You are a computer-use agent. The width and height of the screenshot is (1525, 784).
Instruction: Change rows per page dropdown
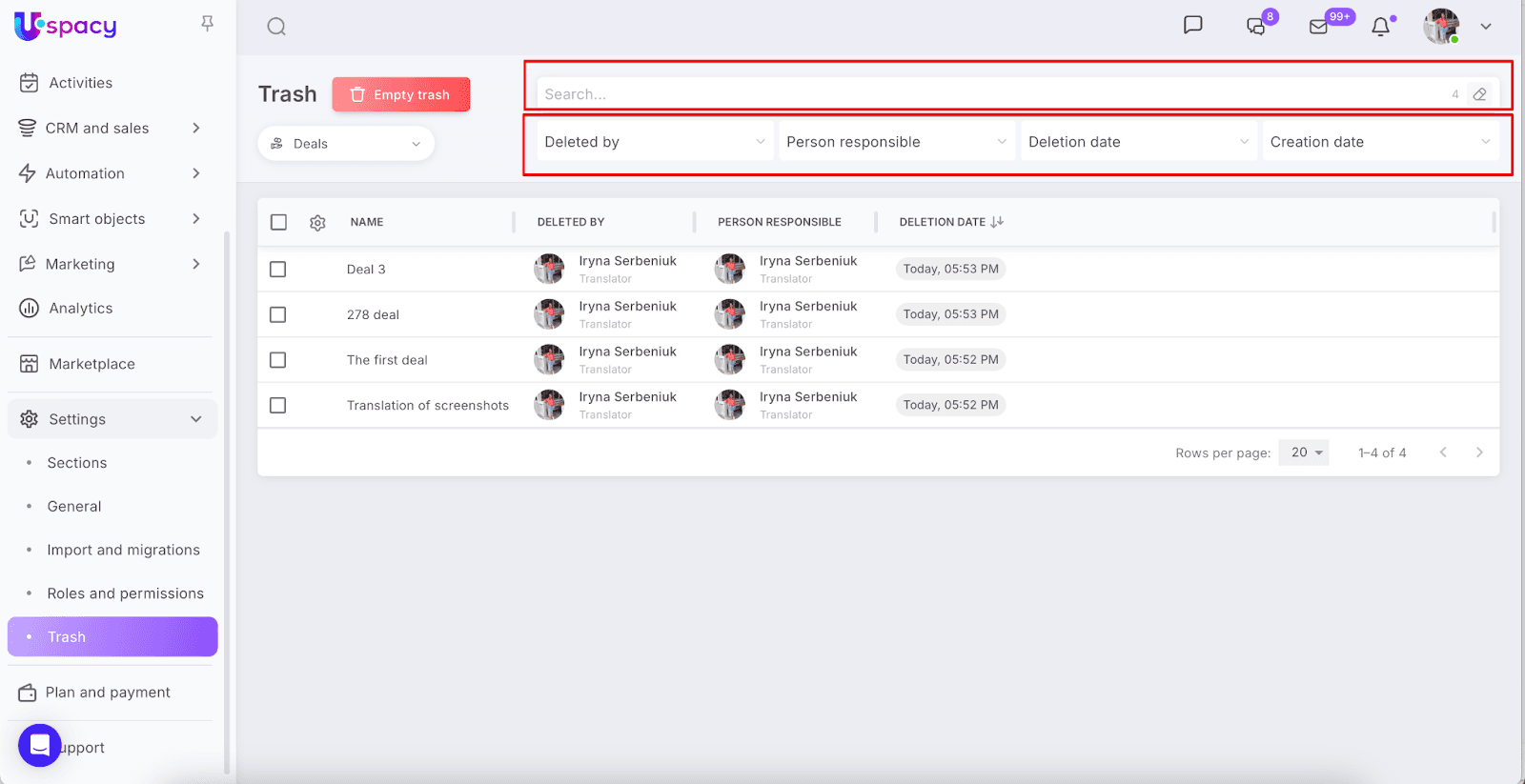[x=1304, y=452]
